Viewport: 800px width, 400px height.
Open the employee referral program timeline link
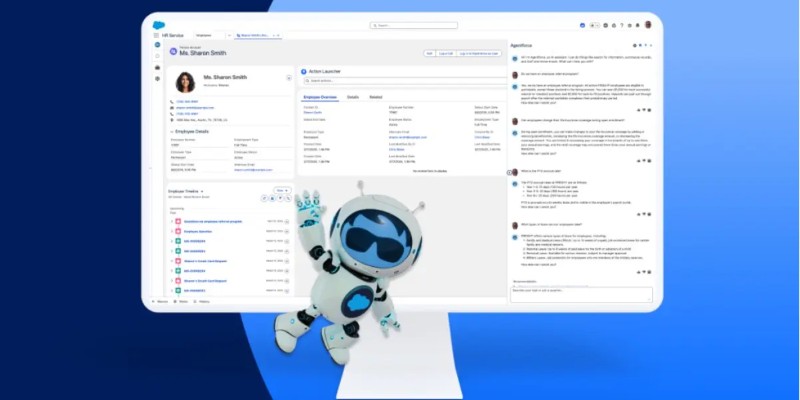click(x=213, y=221)
